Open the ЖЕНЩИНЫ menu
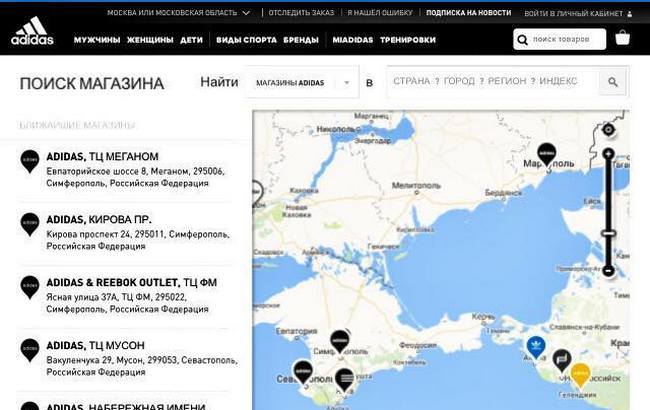This screenshot has height=410, width=650. point(150,40)
